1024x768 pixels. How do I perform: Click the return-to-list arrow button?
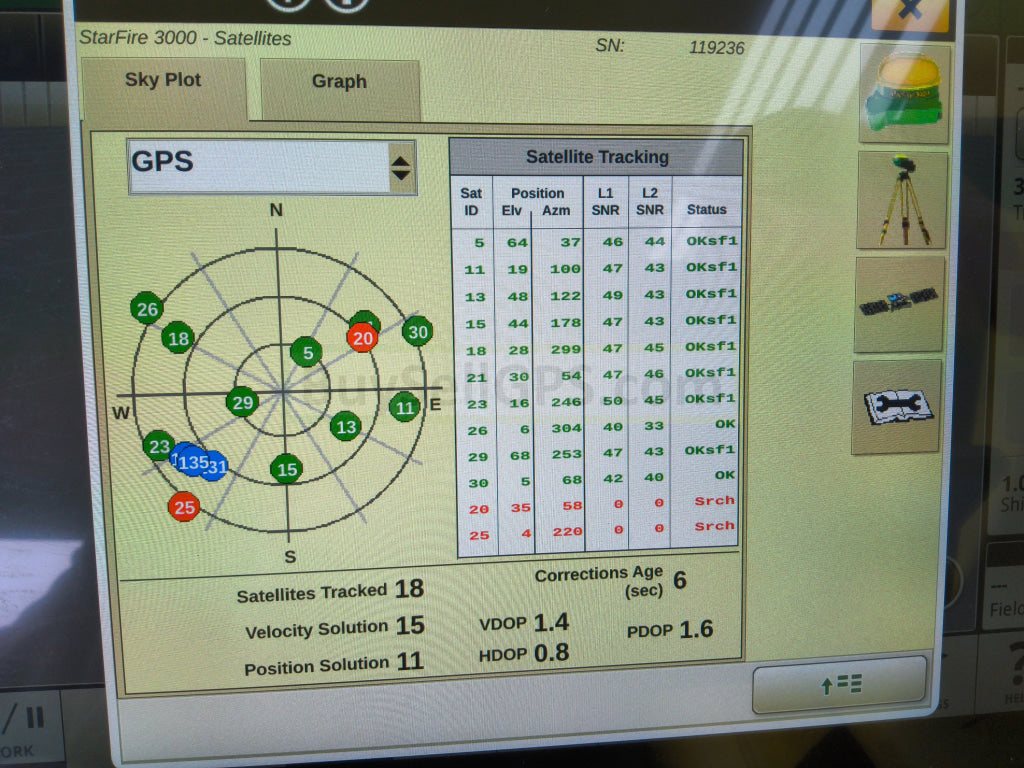pos(840,684)
